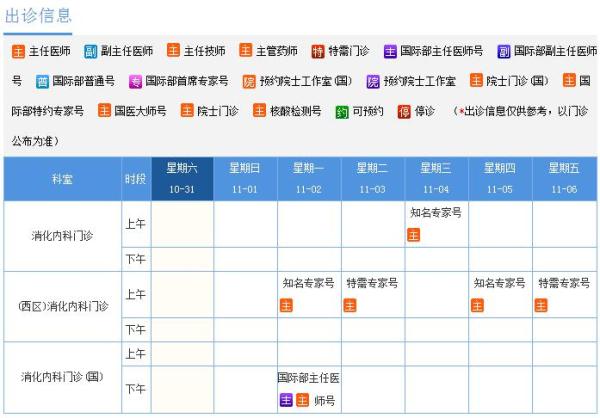Click the 国际部普通号 legend icon
Image resolution: width=600 pixels, height=418 pixels.
[x=42, y=82]
